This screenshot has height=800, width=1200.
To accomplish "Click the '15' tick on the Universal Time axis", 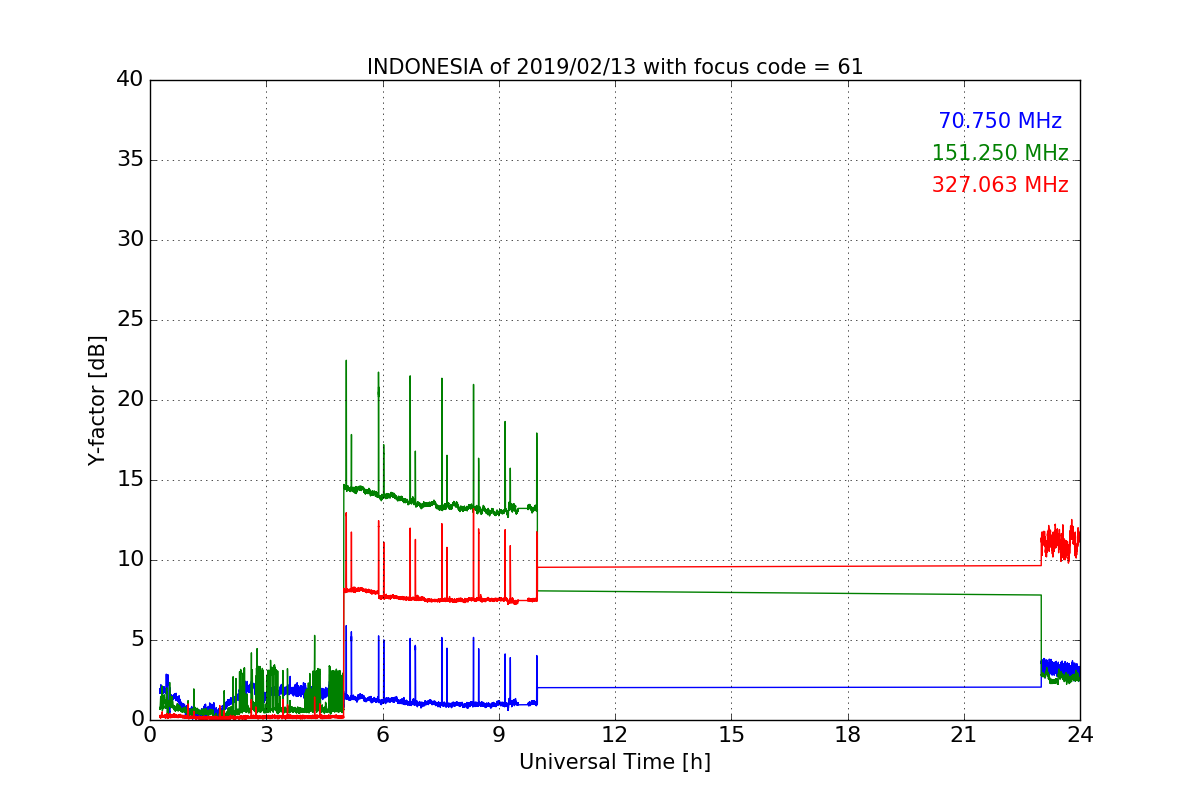I will (731, 735).
